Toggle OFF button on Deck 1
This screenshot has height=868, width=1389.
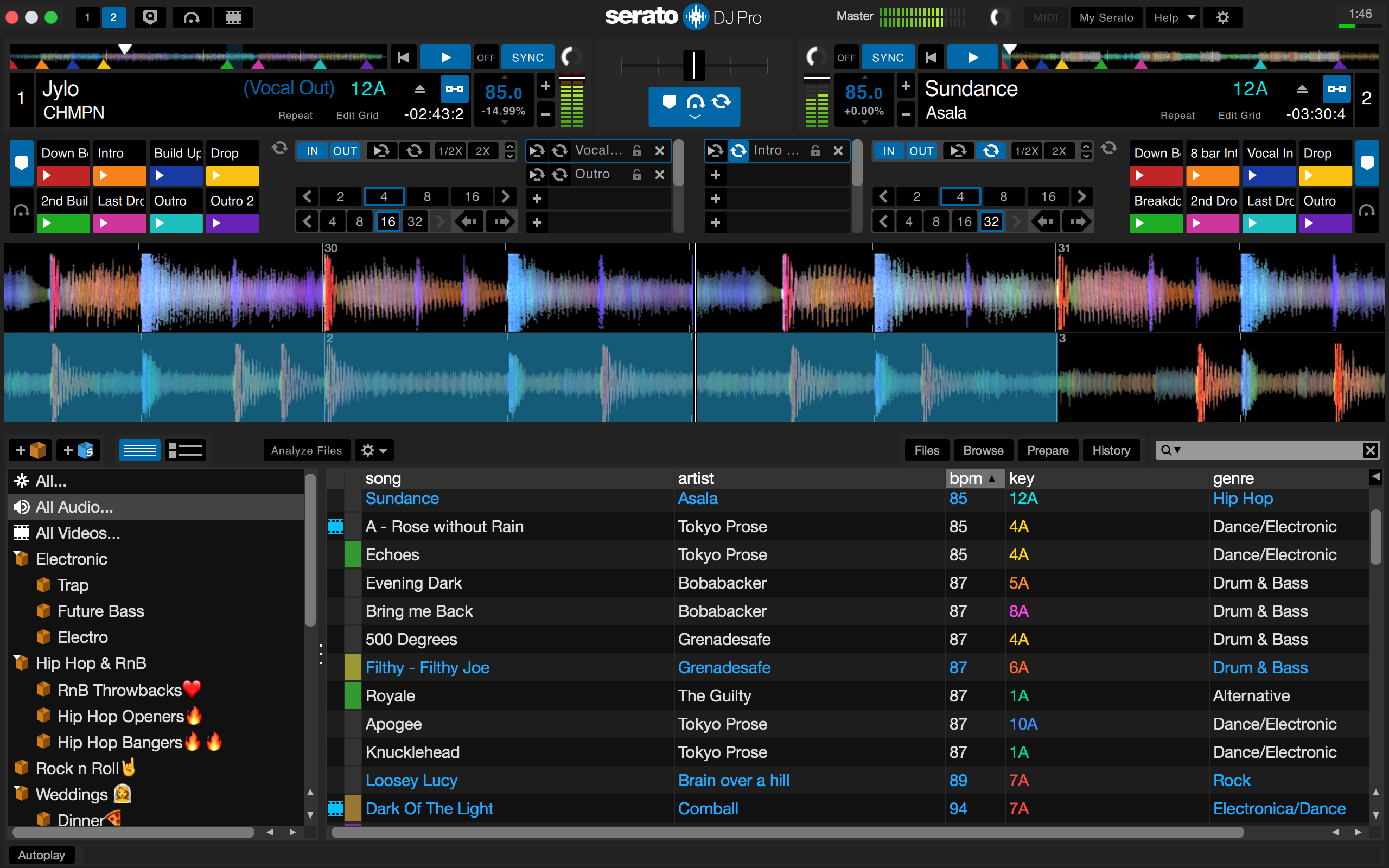click(x=487, y=57)
